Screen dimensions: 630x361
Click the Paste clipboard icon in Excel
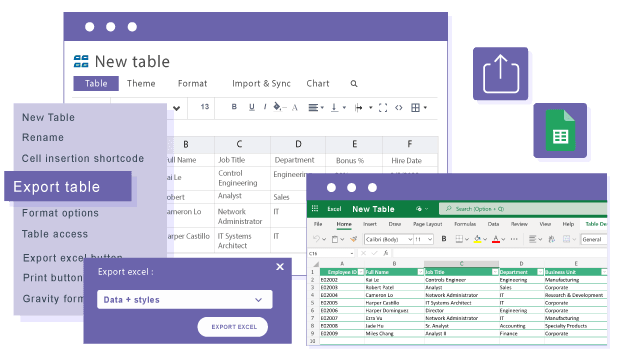(x=335, y=239)
